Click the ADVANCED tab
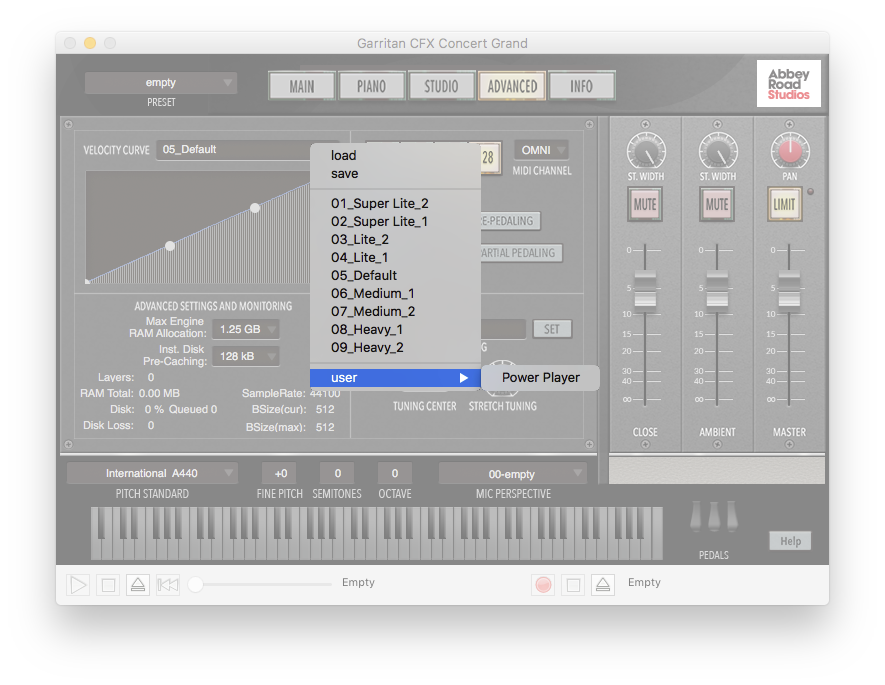 [512, 86]
